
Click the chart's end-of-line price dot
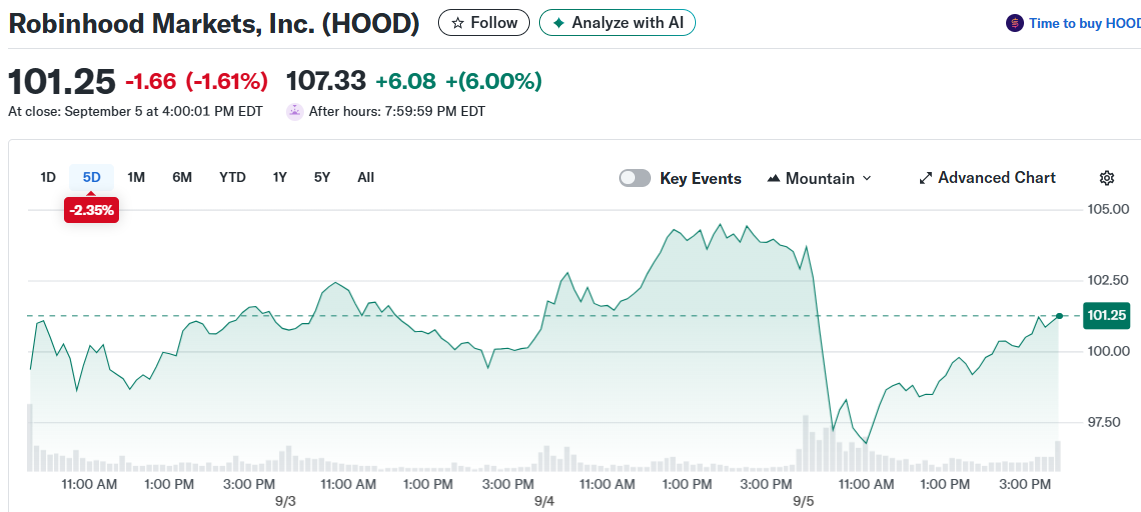click(1060, 316)
